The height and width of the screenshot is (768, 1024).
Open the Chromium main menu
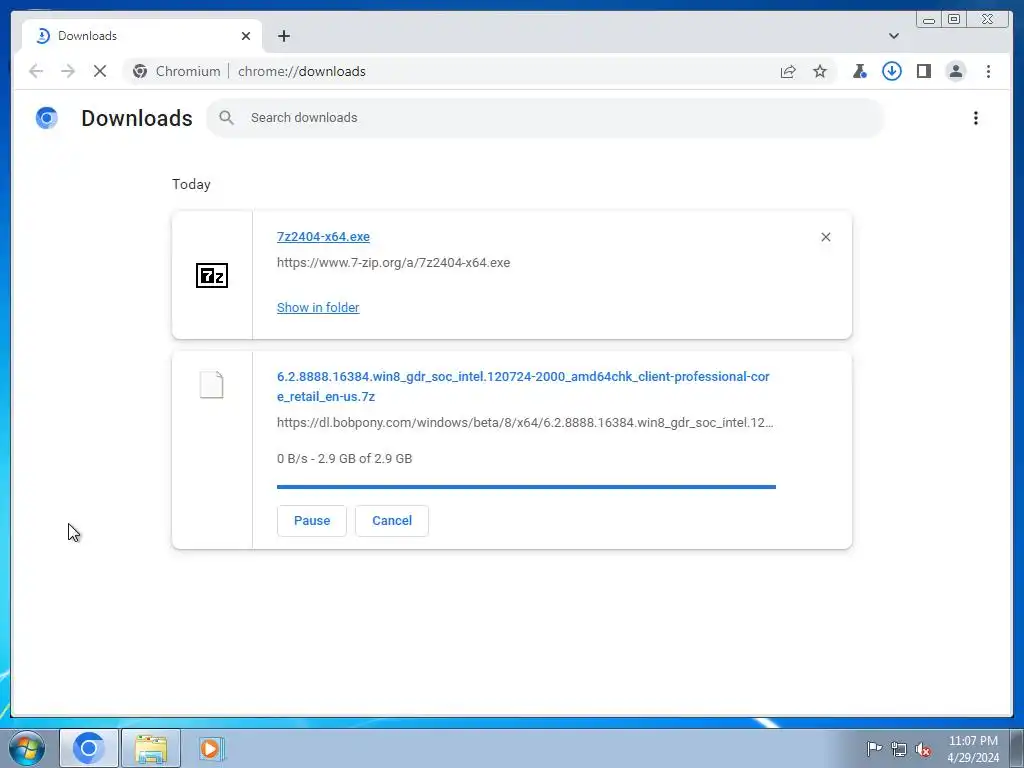(x=989, y=71)
